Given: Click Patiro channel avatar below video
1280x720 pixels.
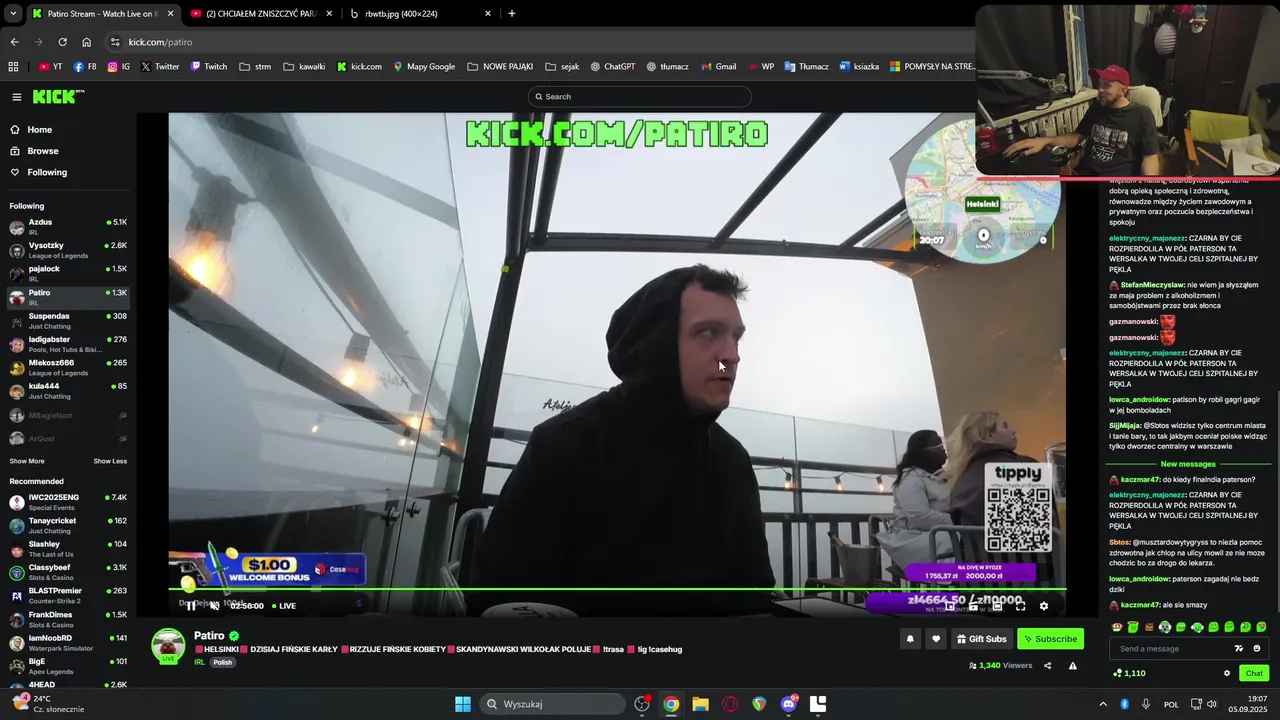Looking at the screenshot, I should (x=168, y=645).
